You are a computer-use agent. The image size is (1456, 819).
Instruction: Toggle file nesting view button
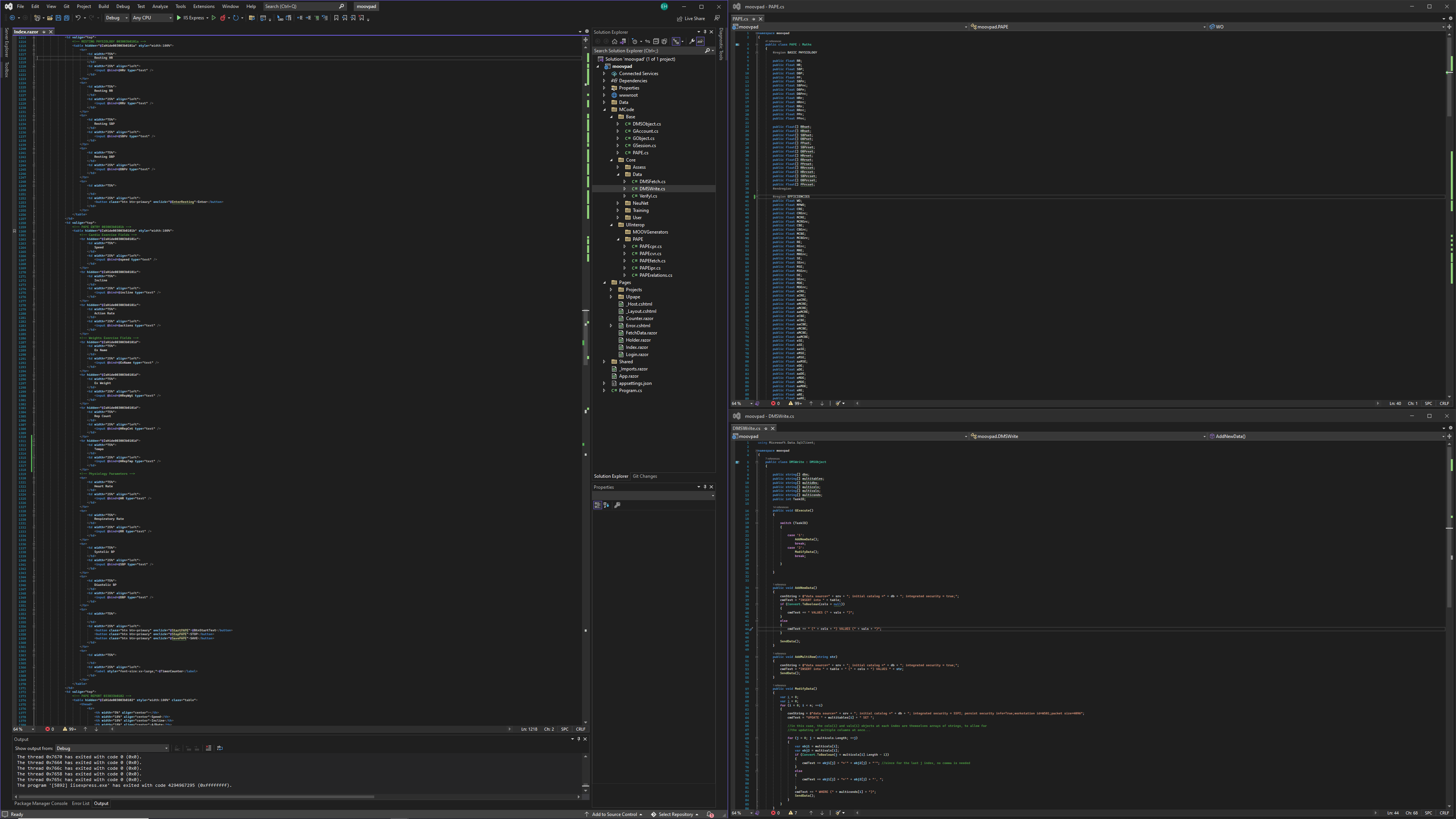coord(676,41)
